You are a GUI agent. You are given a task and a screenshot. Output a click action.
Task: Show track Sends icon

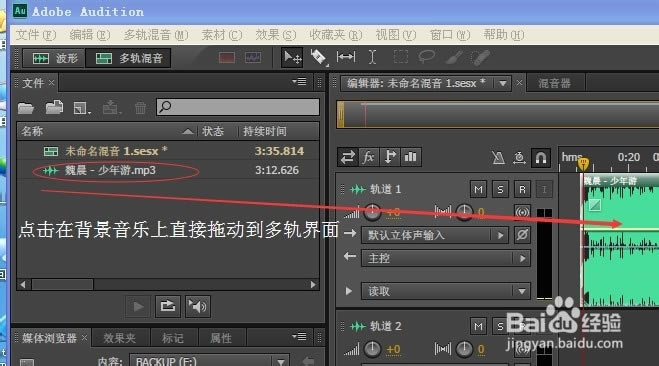tap(390, 157)
